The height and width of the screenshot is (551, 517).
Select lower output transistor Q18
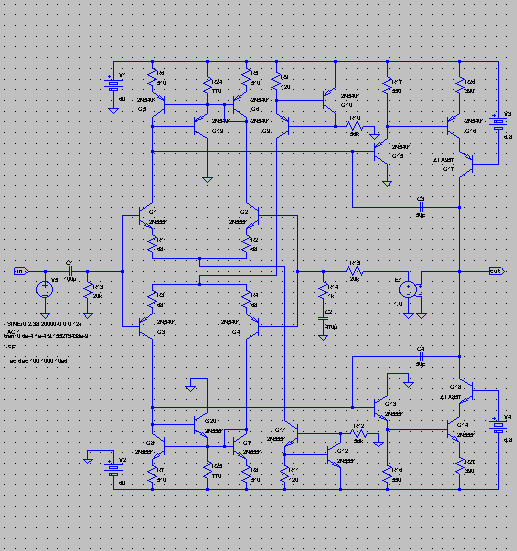466,390
